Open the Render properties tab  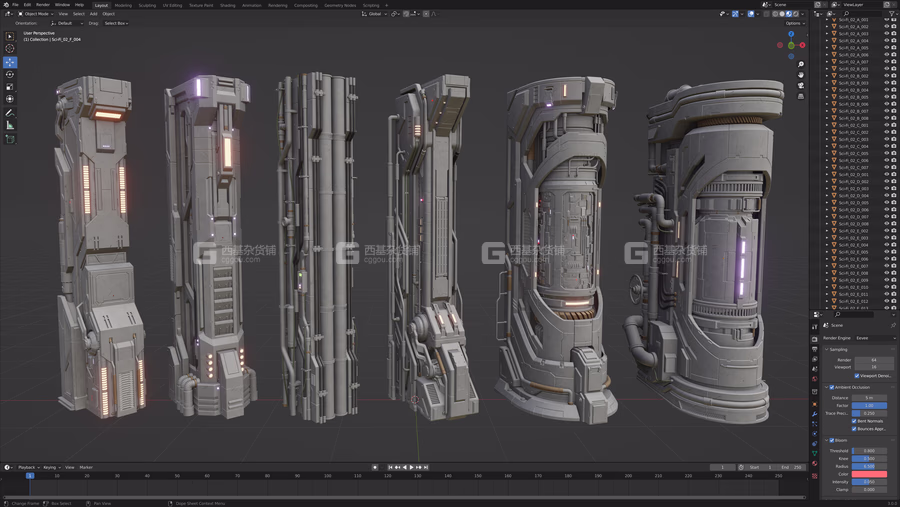(x=814, y=339)
